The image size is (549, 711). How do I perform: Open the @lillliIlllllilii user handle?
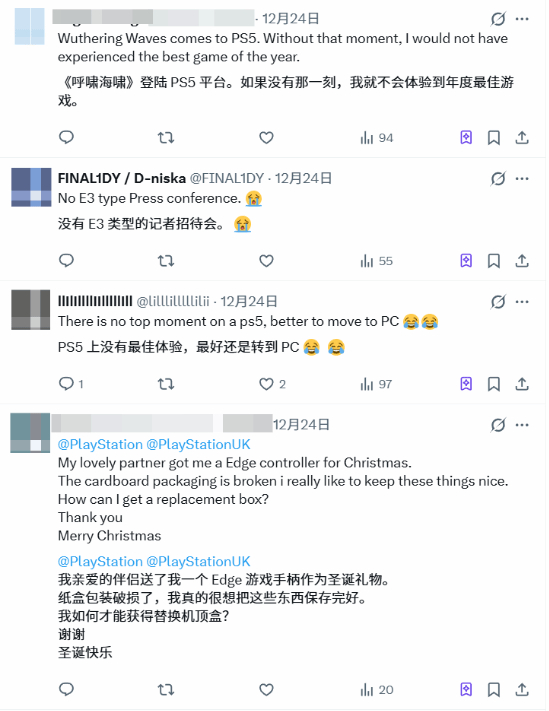tap(173, 302)
